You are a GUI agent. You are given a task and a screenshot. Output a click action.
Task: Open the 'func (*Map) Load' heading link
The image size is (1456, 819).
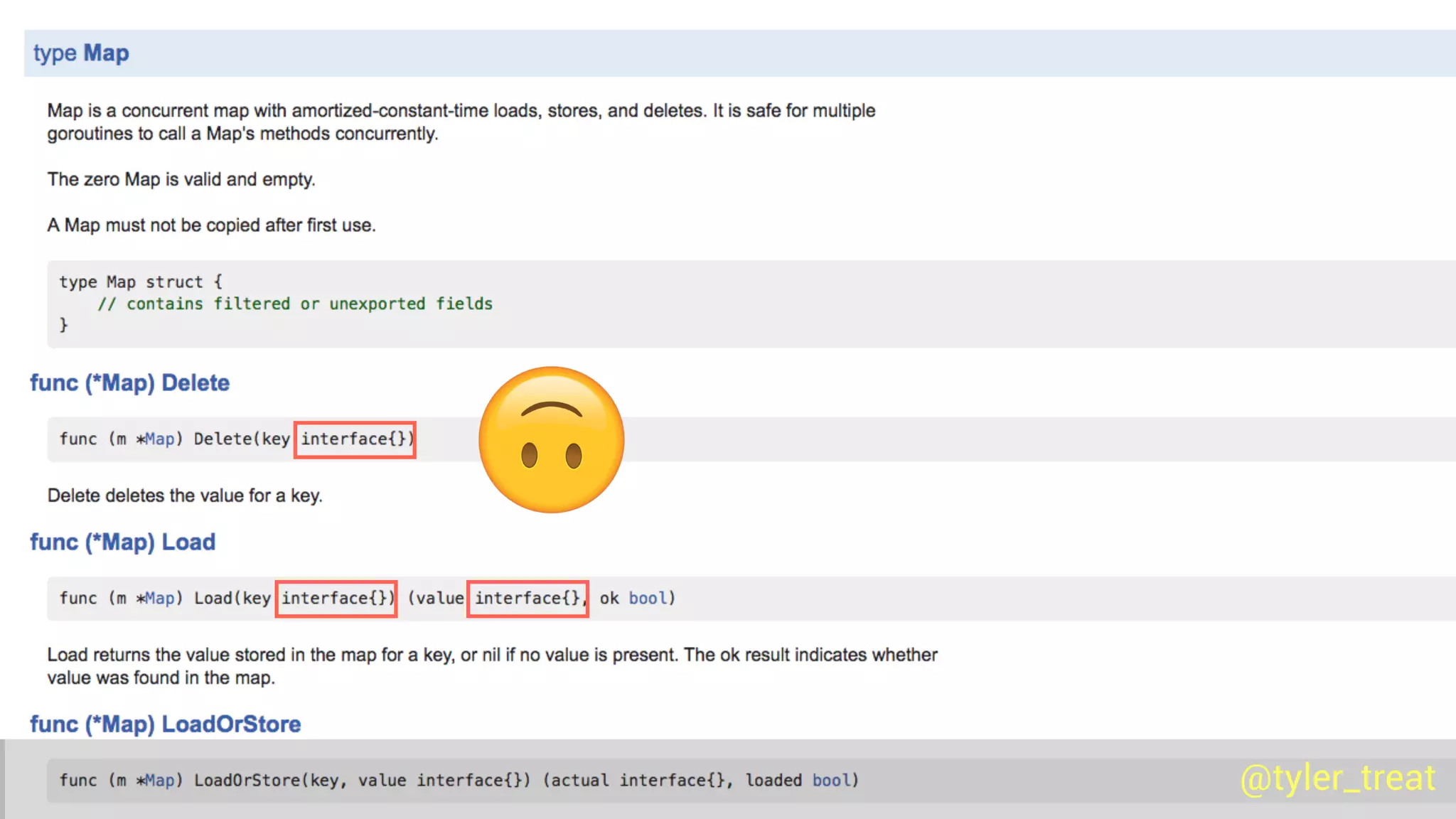coord(122,542)
